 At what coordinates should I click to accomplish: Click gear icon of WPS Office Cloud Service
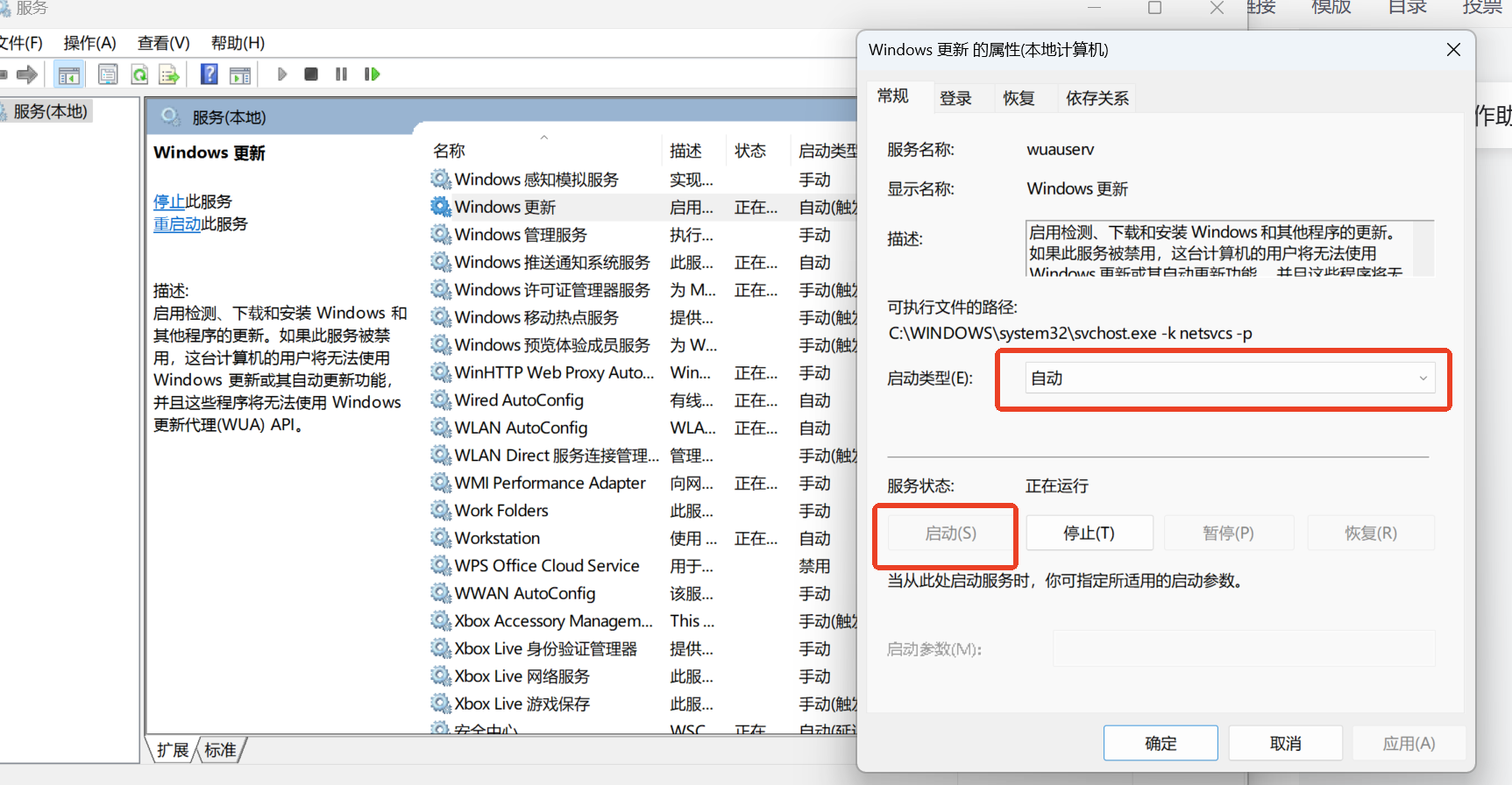click(441, 566)
